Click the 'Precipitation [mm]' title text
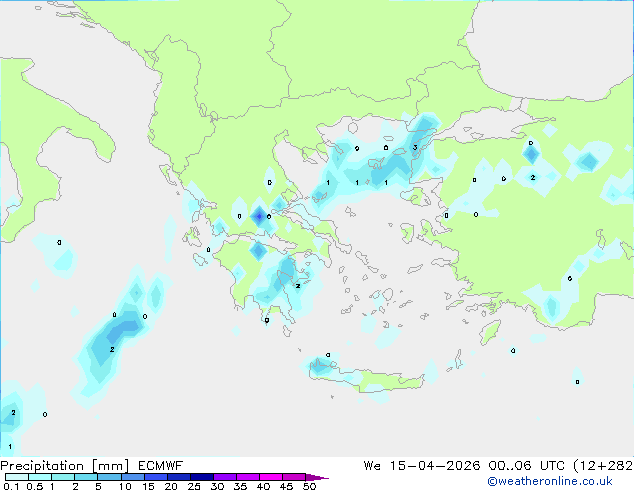Screen dimensions: 634x490 pos(65,466)
